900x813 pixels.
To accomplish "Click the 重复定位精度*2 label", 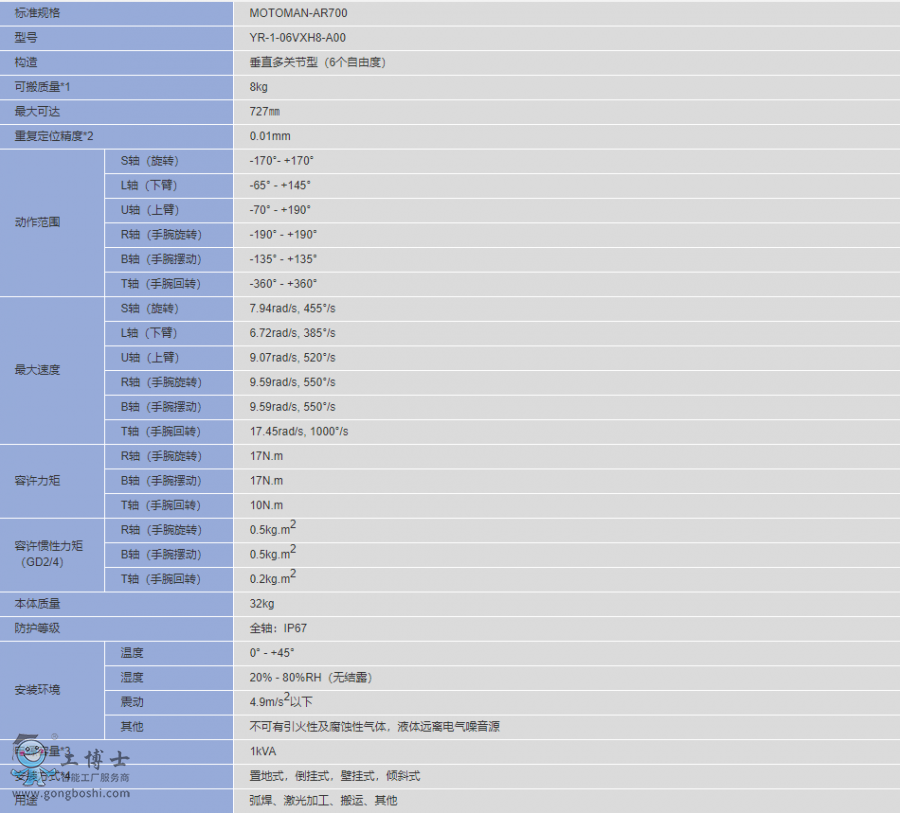I will pos(54,136).
